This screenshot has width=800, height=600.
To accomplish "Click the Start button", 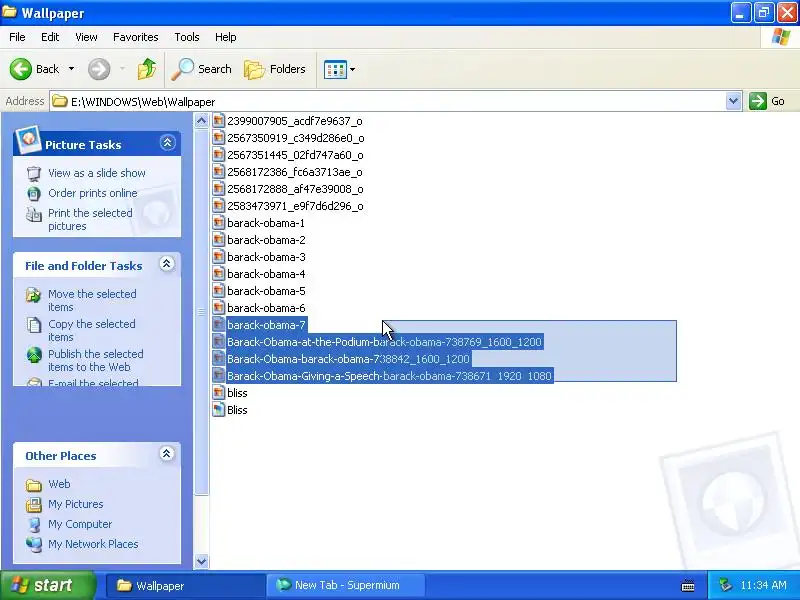I will pos(47,585).
